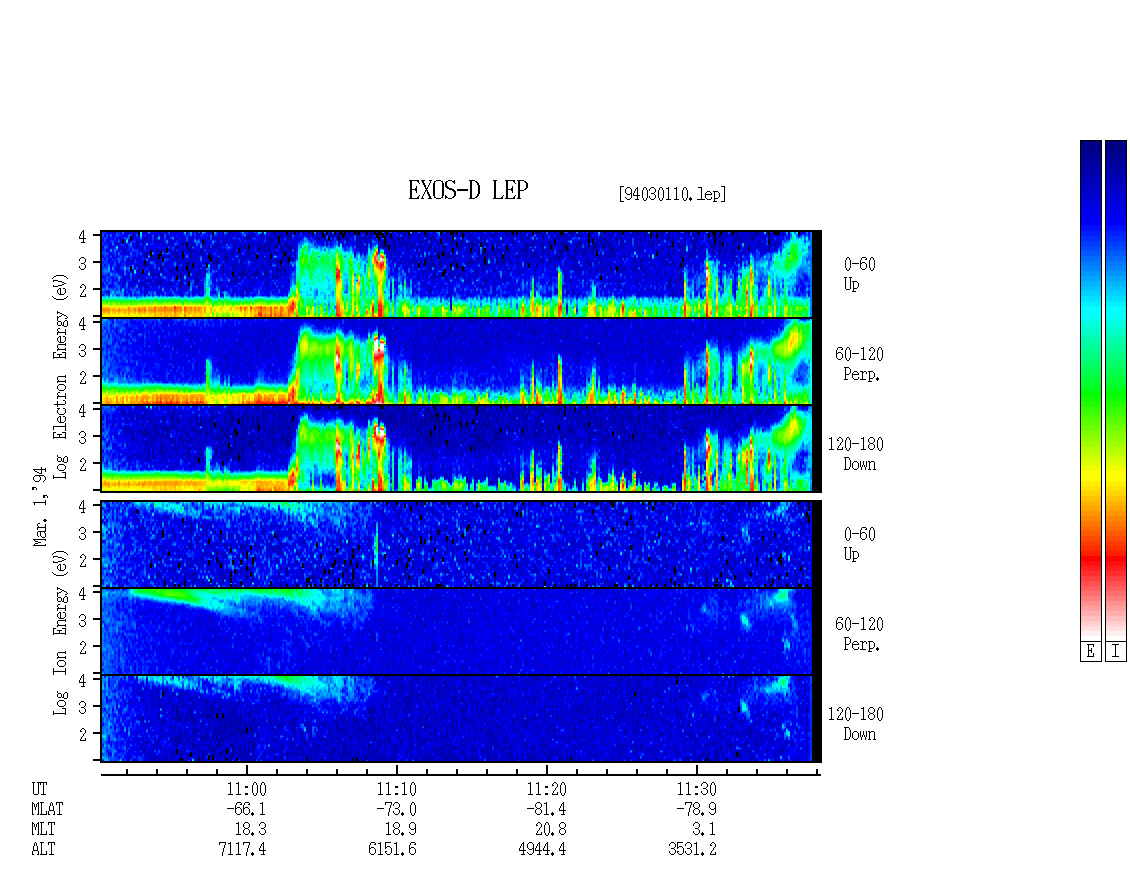Click the Log Electron Energy (eV) axis label
The image size is (1130, 875).
click(x=60, y=376)
